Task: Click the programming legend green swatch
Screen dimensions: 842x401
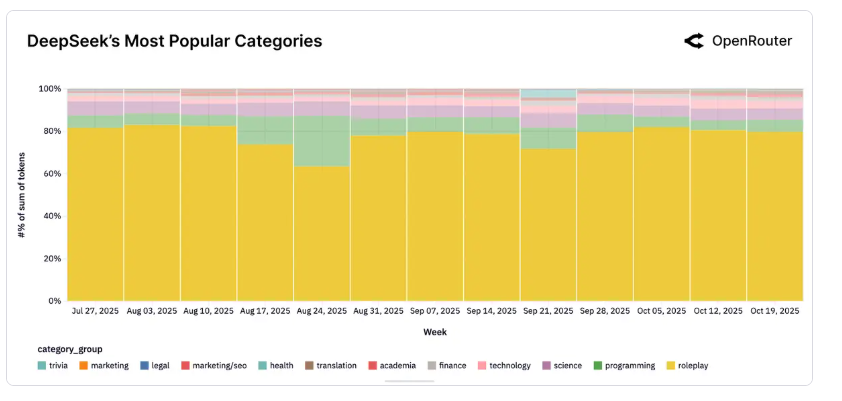Action: click(598, 366)
